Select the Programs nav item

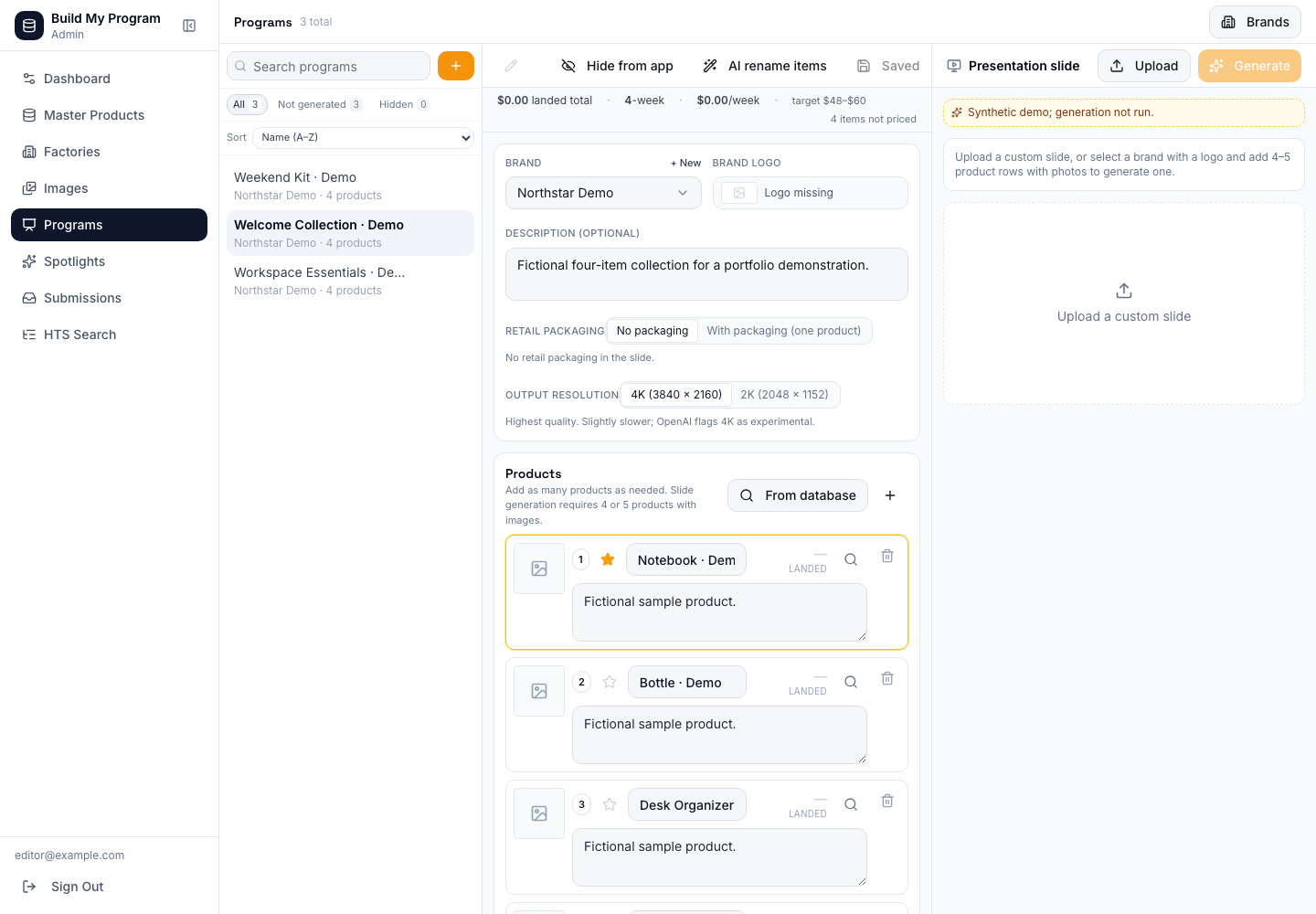109,225
